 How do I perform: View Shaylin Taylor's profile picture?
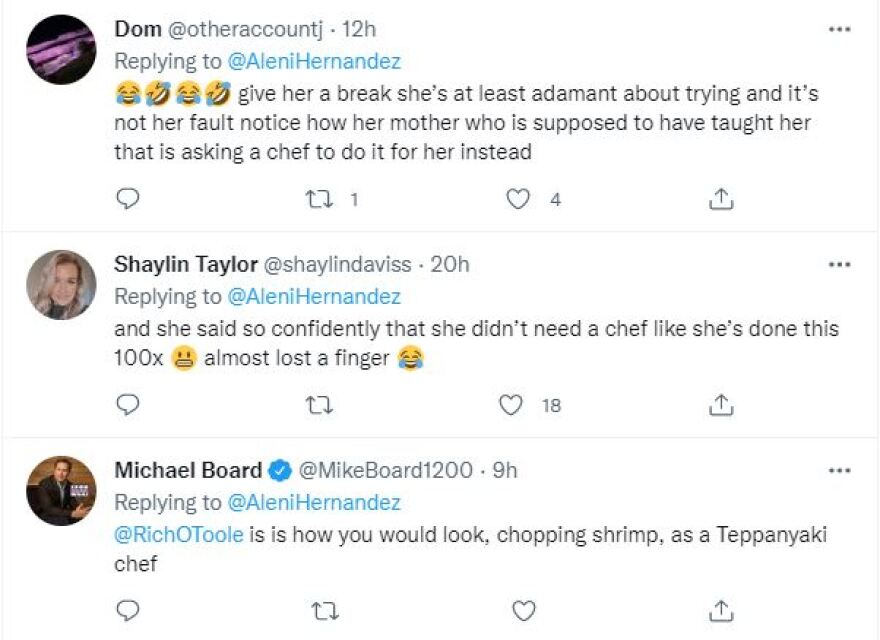(x=61, y=285)
